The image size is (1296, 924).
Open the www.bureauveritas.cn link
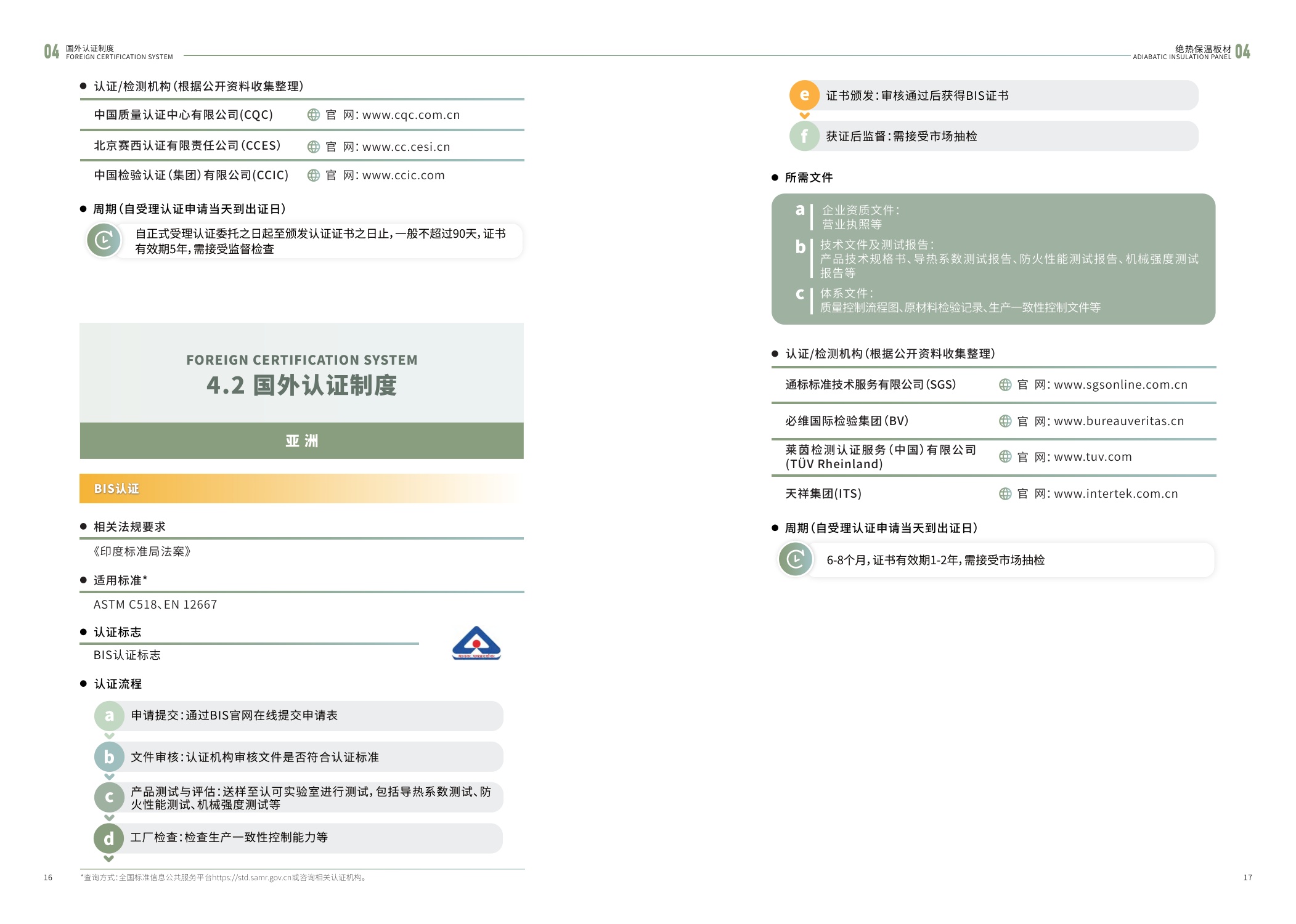tap(1119, 421)
